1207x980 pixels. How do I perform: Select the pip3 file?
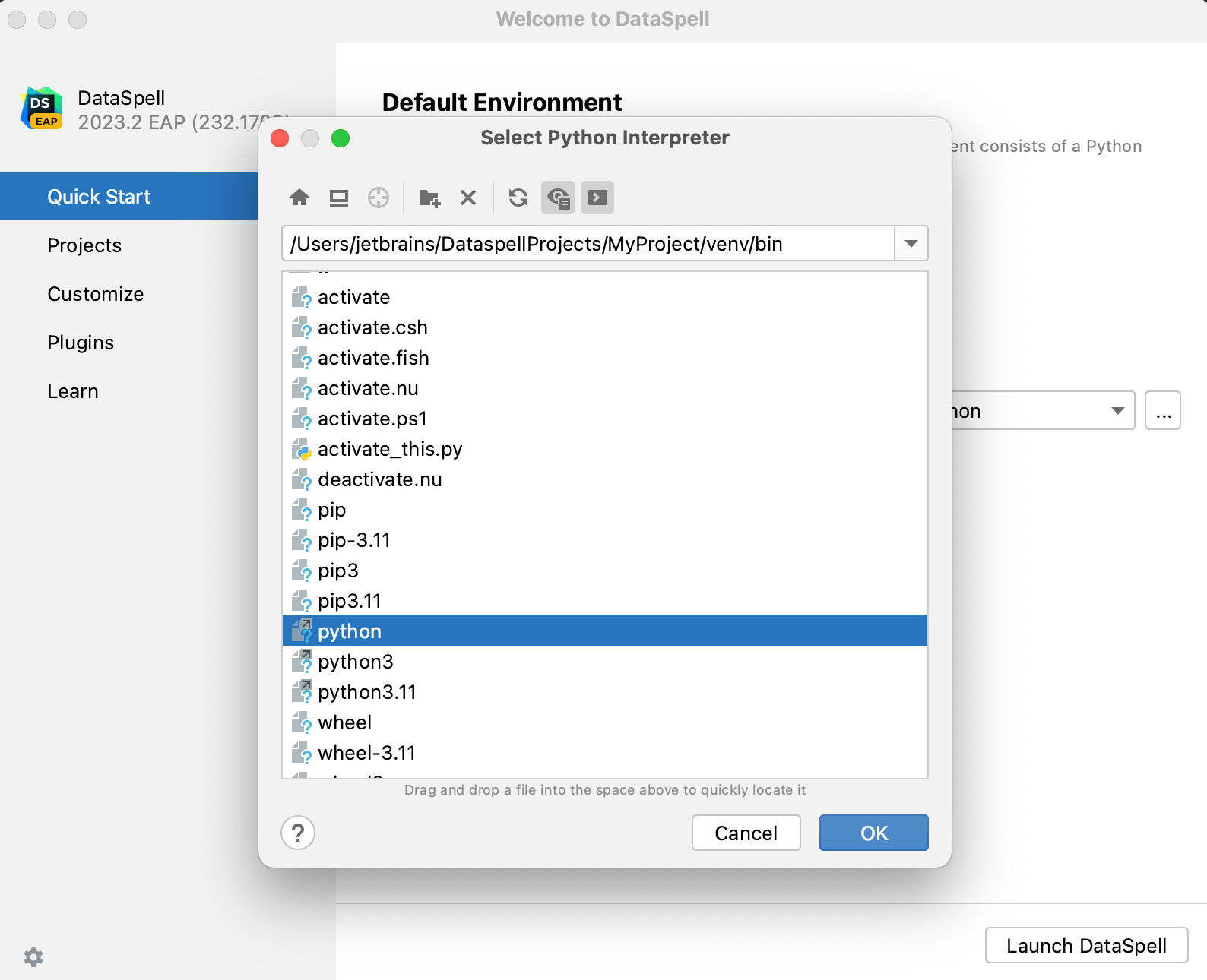coord(605,571)
